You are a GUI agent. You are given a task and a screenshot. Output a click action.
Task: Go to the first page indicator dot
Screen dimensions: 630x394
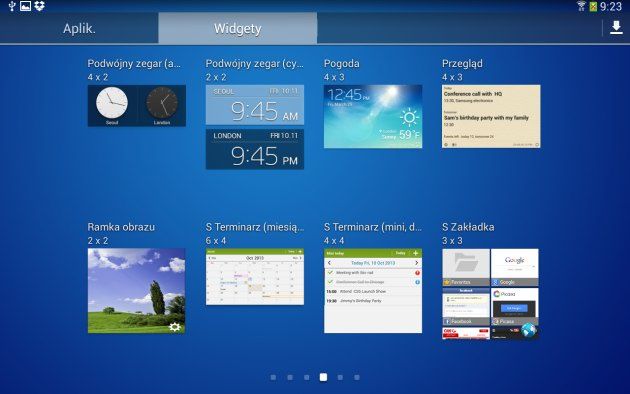coord(273,377)
